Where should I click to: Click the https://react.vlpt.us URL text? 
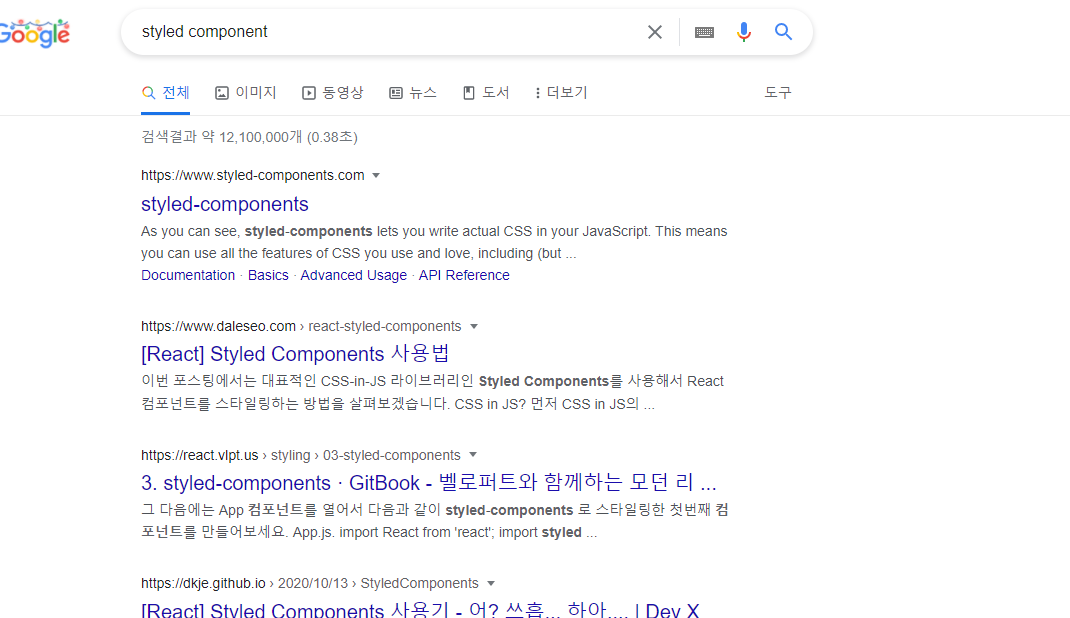200,455
